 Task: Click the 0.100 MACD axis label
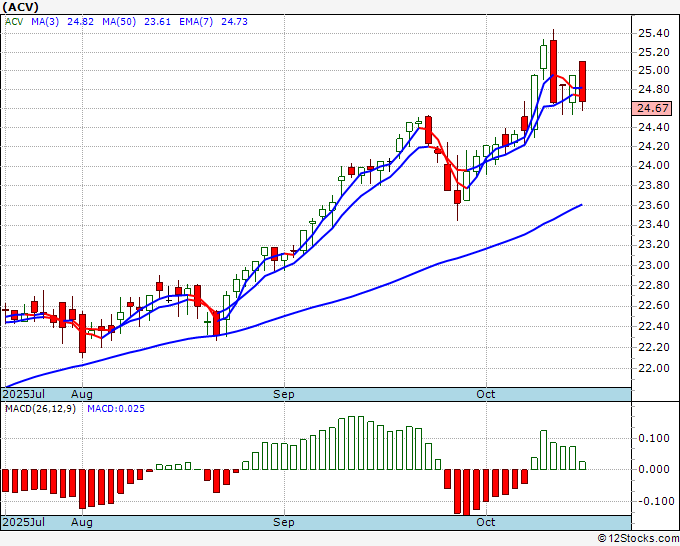point(654,438)
